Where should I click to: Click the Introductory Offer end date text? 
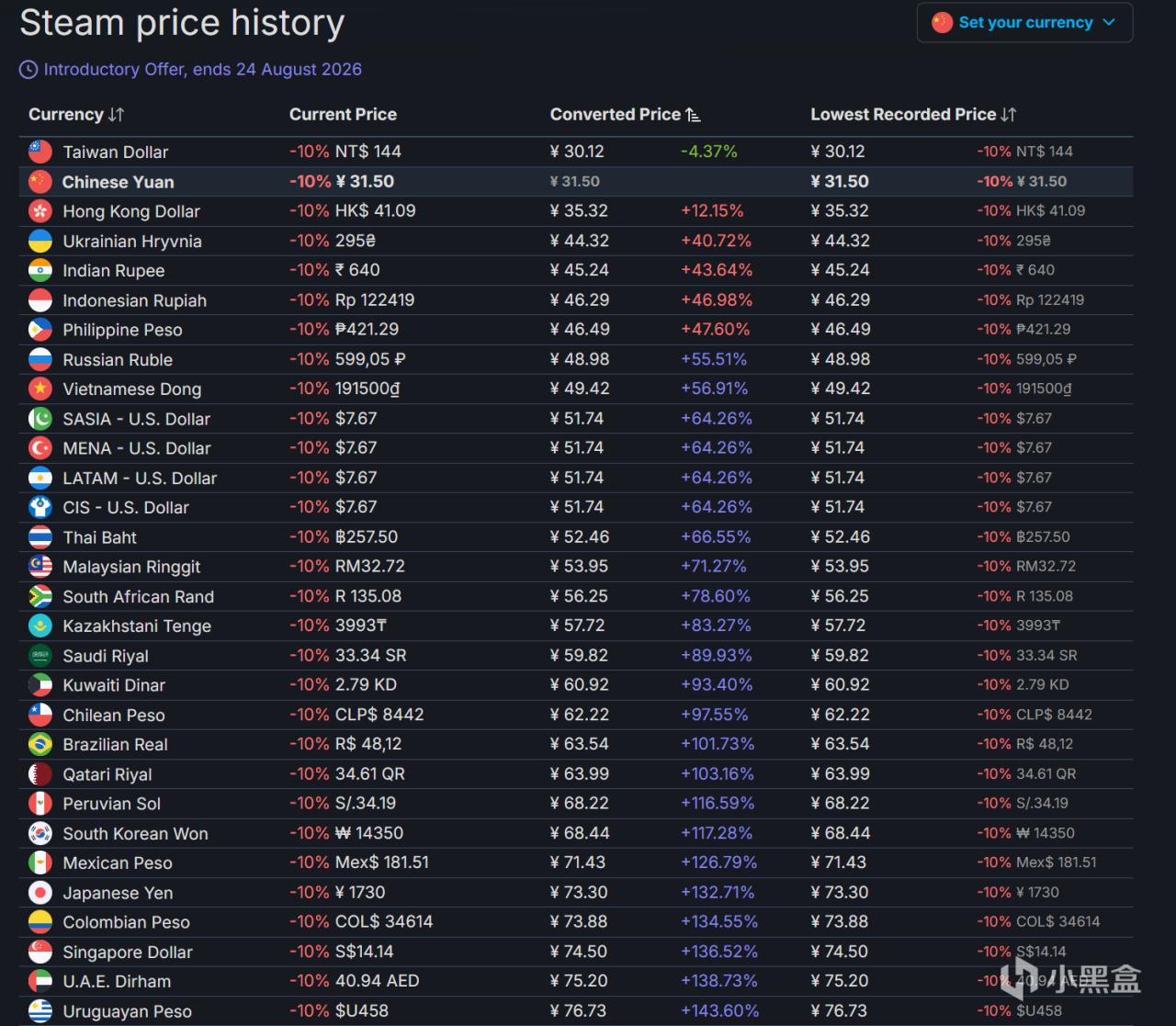point(202,70)
